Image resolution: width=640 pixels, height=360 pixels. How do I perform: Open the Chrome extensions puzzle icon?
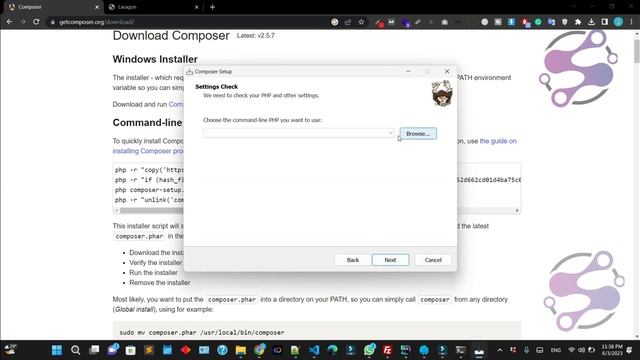pyautogui.click(x=578, y=22)
